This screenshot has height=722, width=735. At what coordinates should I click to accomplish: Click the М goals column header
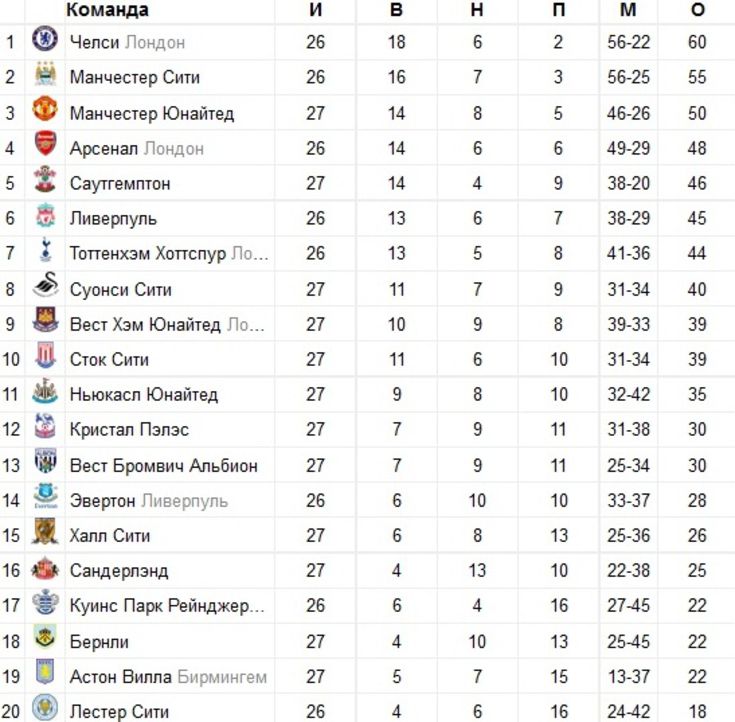click(x=628, y=10)
